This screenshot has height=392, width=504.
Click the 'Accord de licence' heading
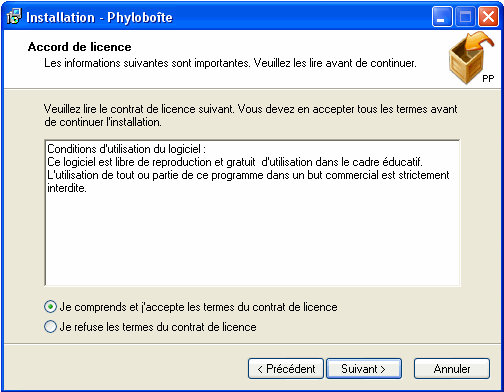(x=79, y=47)
